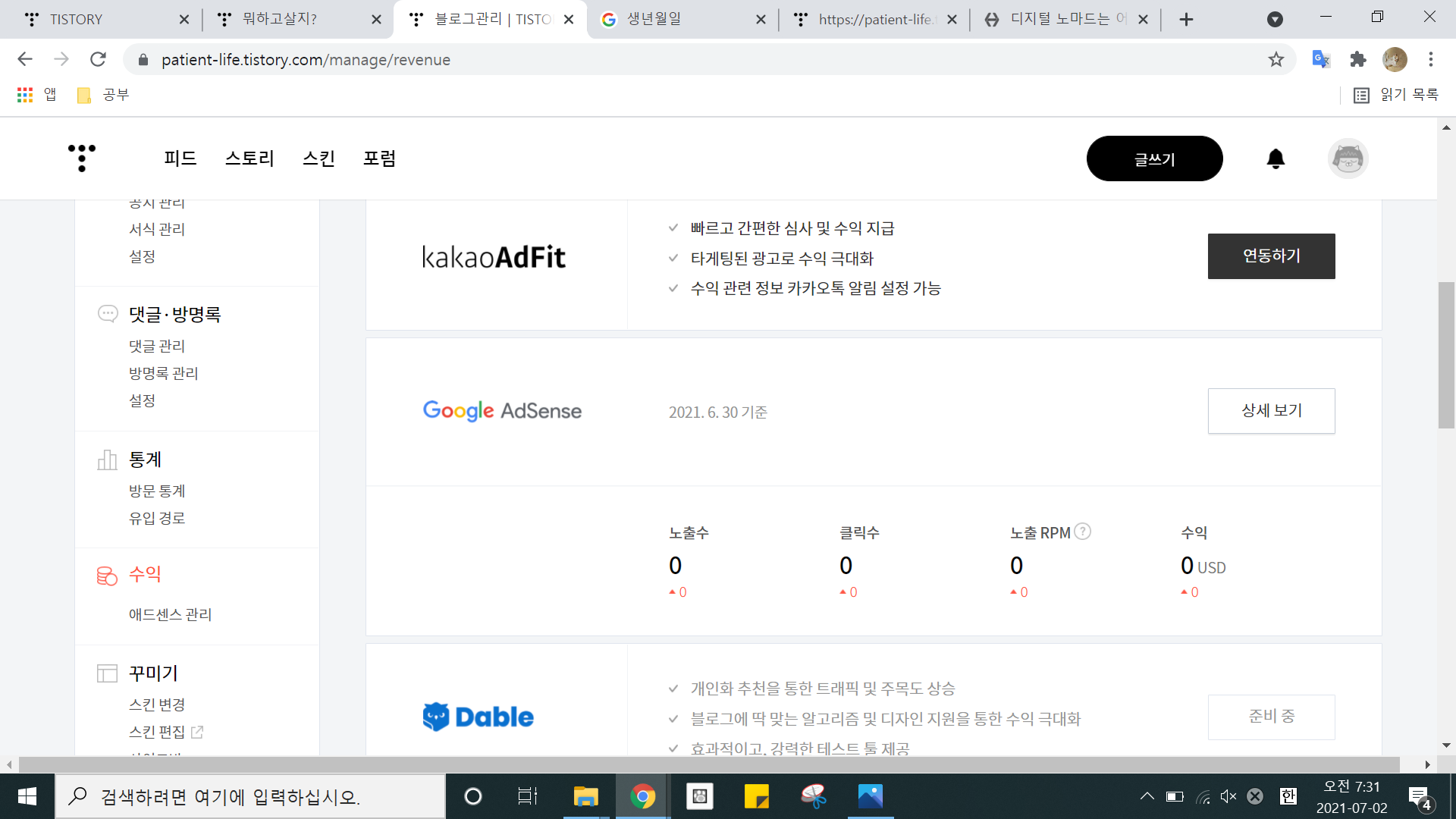Viewport: 1456px width, 819px height.
Task: Open Windows Start menu
Action: (27, 796)
